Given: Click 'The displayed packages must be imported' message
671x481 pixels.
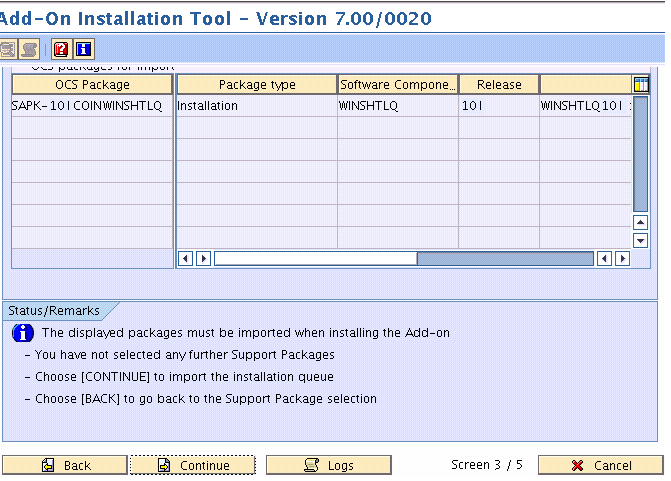Looking at the screenshot, I should (246, 333).
